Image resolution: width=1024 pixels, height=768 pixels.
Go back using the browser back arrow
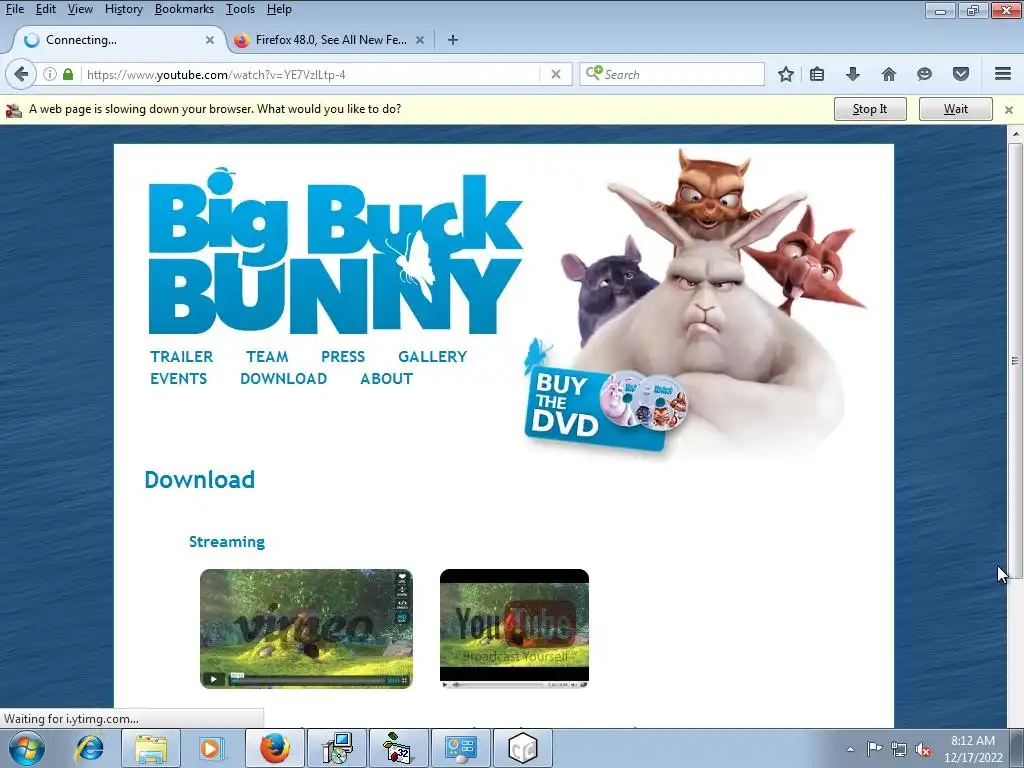(20, 74)
